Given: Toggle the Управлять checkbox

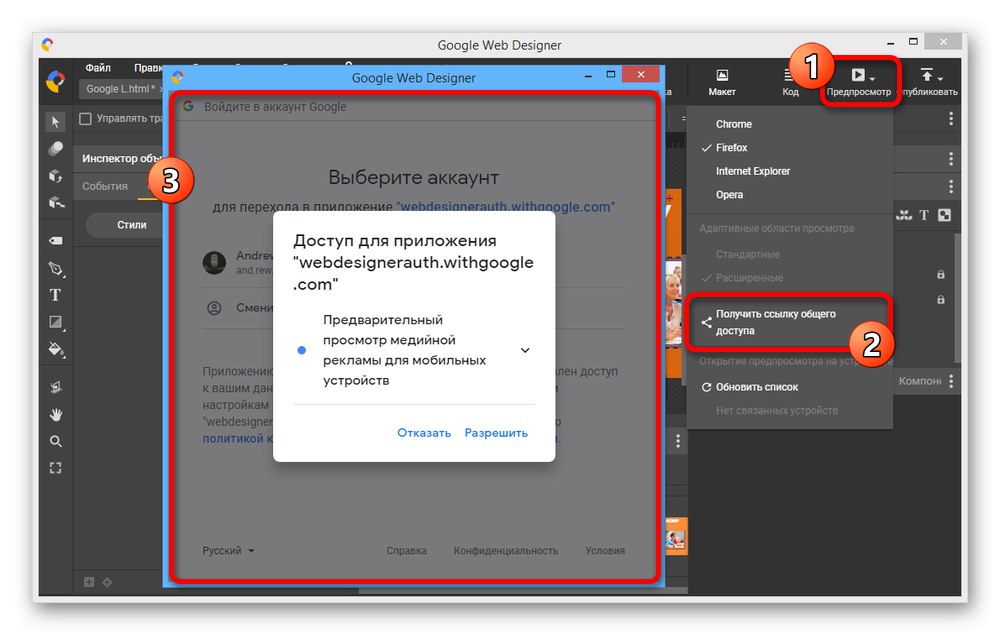Looking at the screenshot, I should point(85,119).
